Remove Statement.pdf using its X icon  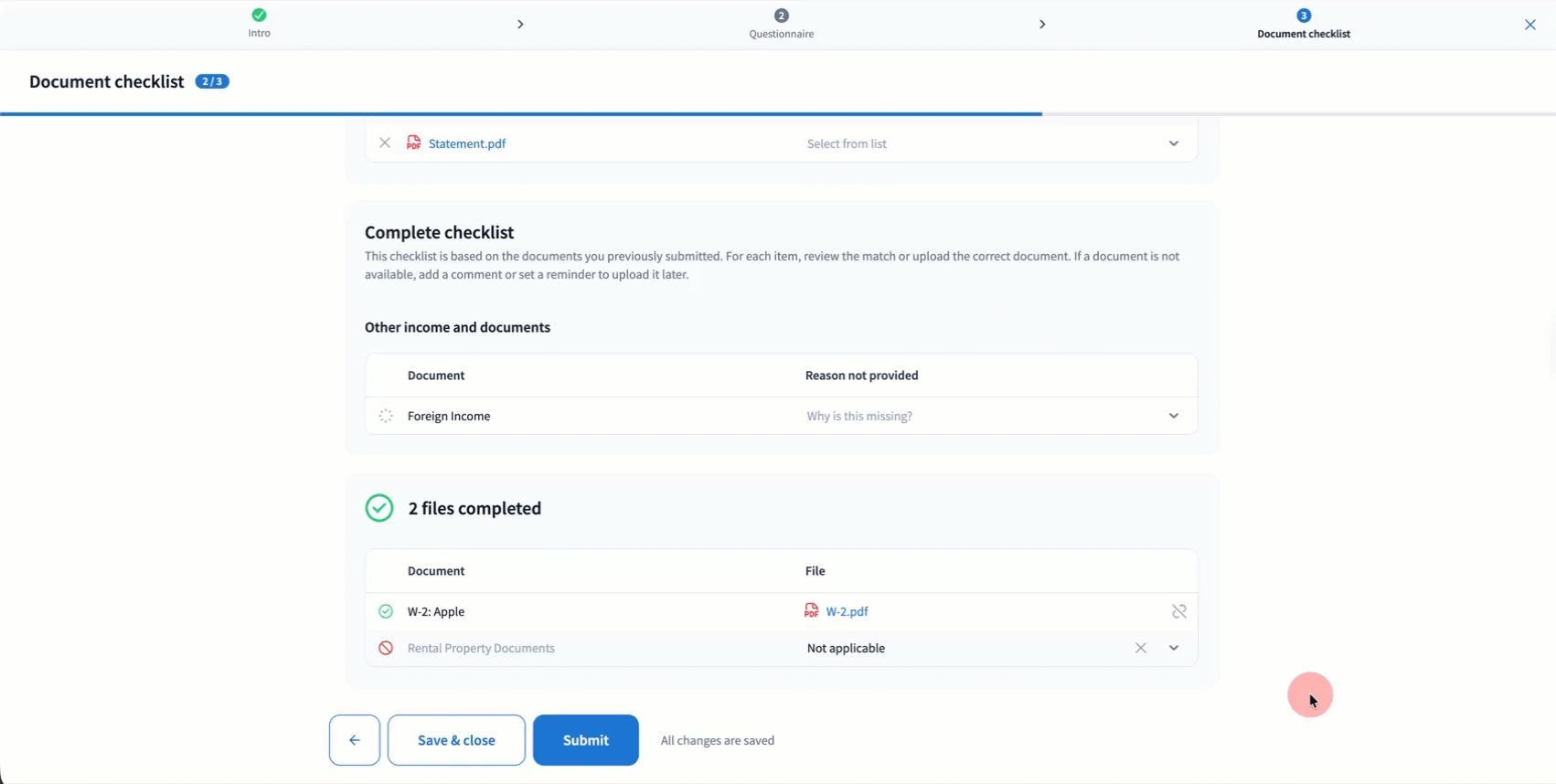coord(385,143)
